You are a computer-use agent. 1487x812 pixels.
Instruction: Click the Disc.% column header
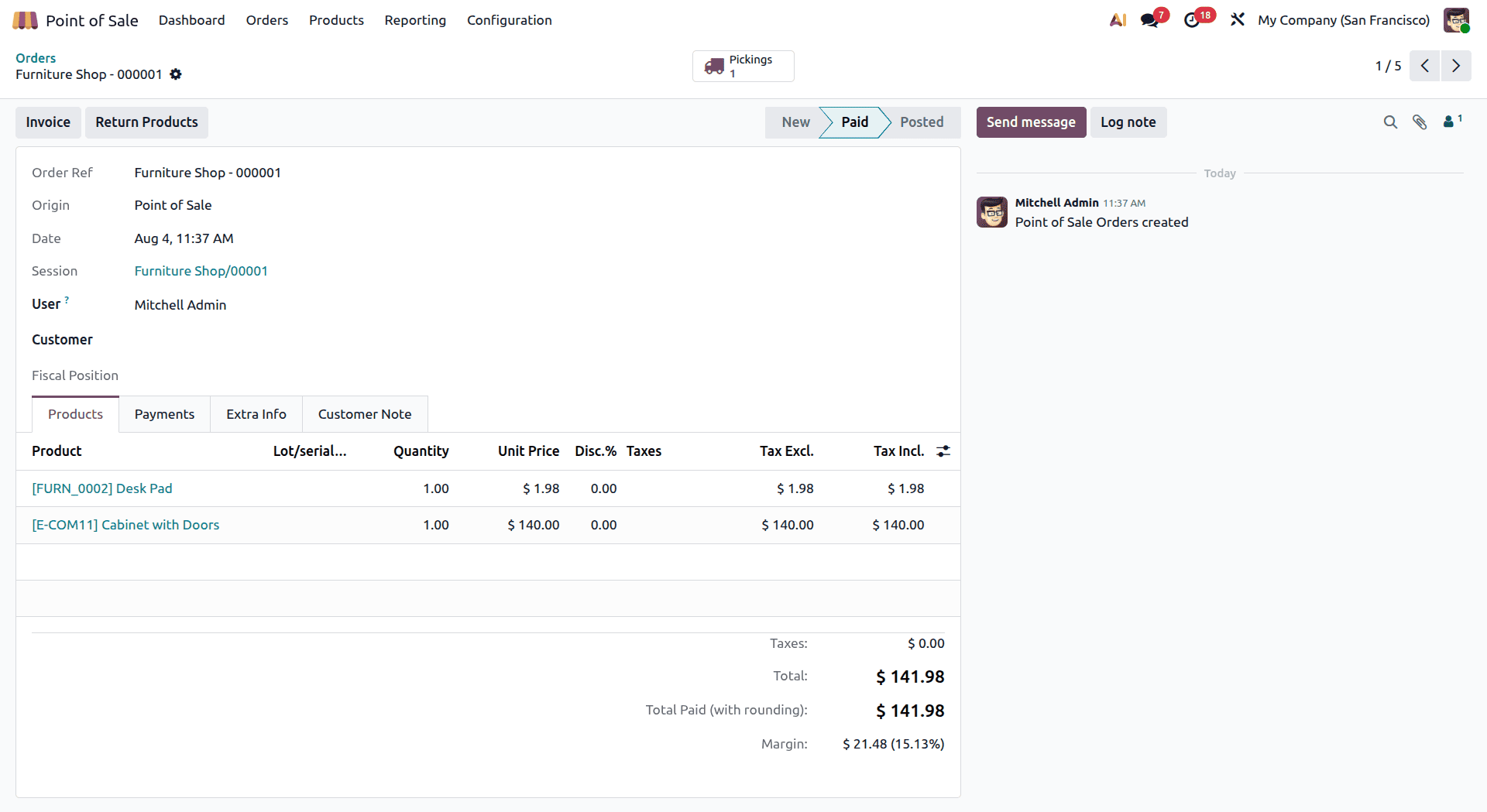(x=596, y=451)
